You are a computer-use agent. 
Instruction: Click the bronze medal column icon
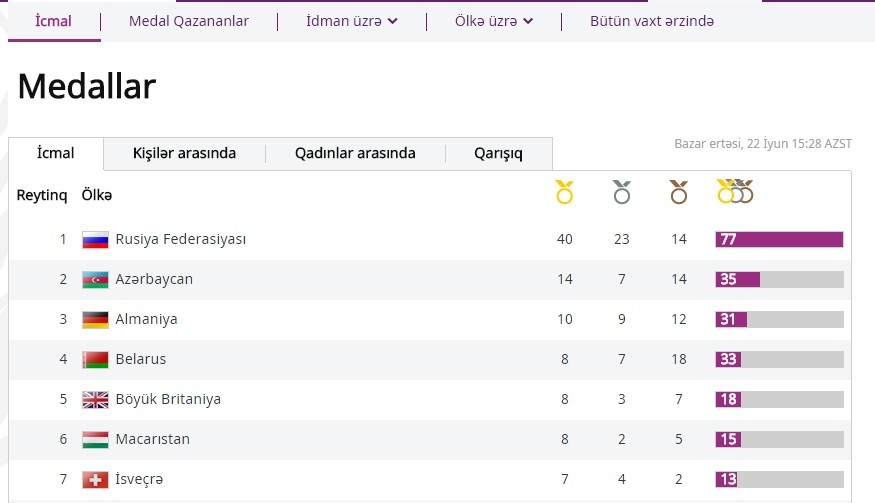679,192
